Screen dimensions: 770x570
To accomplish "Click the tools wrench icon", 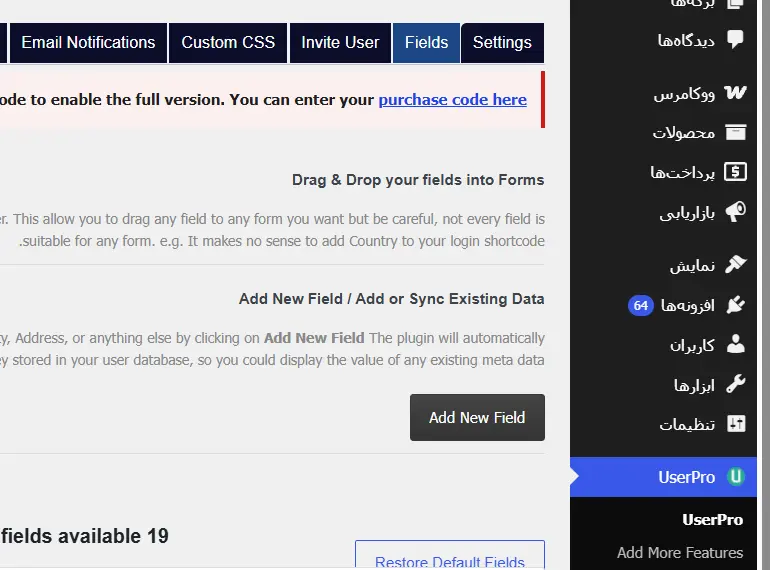I will click(x=735, y=384).
